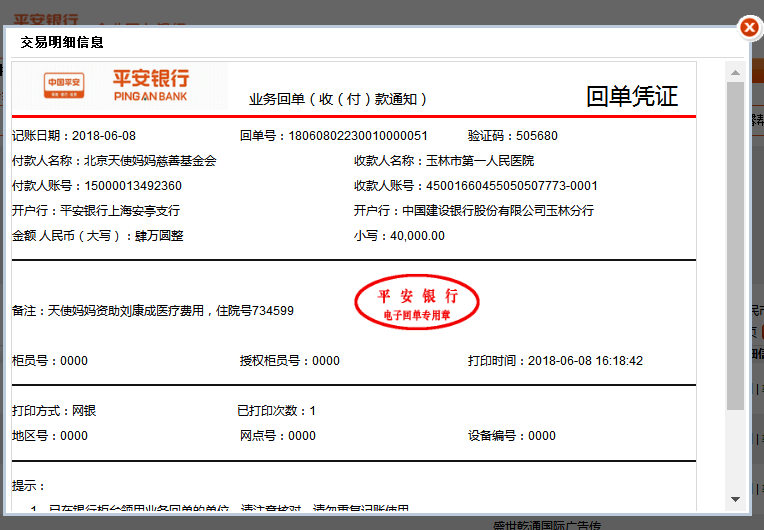Click the 回单凭证 heading
Screen dimensions: 764x530
click(x=632, y=96)
